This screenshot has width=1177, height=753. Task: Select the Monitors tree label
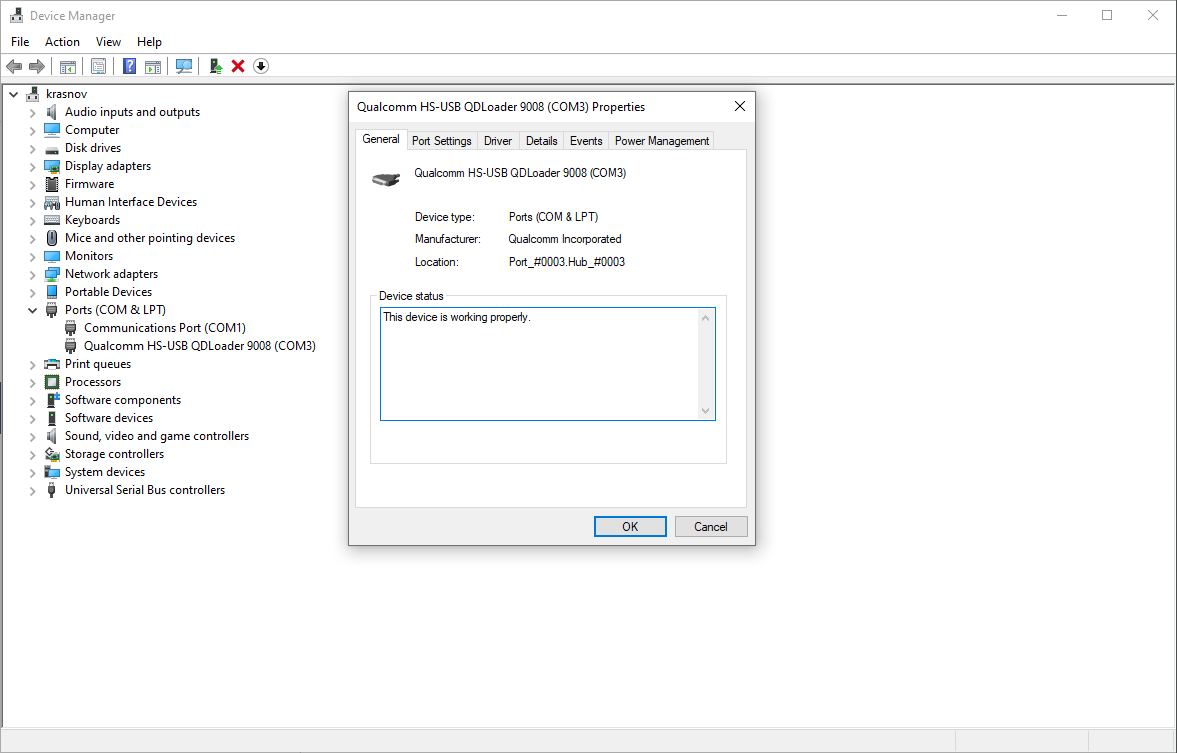click(89, 256)
